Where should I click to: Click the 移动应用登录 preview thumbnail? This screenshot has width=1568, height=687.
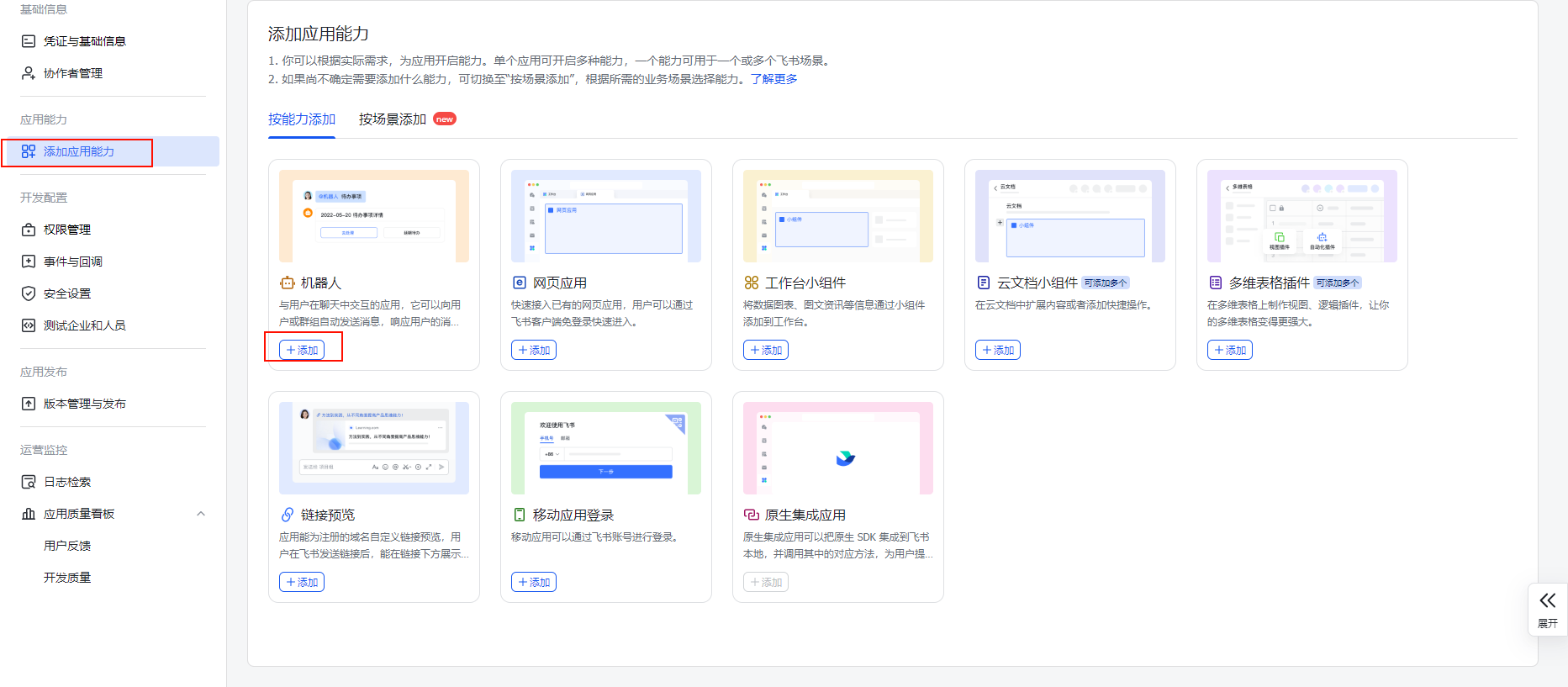click(606, 448)
